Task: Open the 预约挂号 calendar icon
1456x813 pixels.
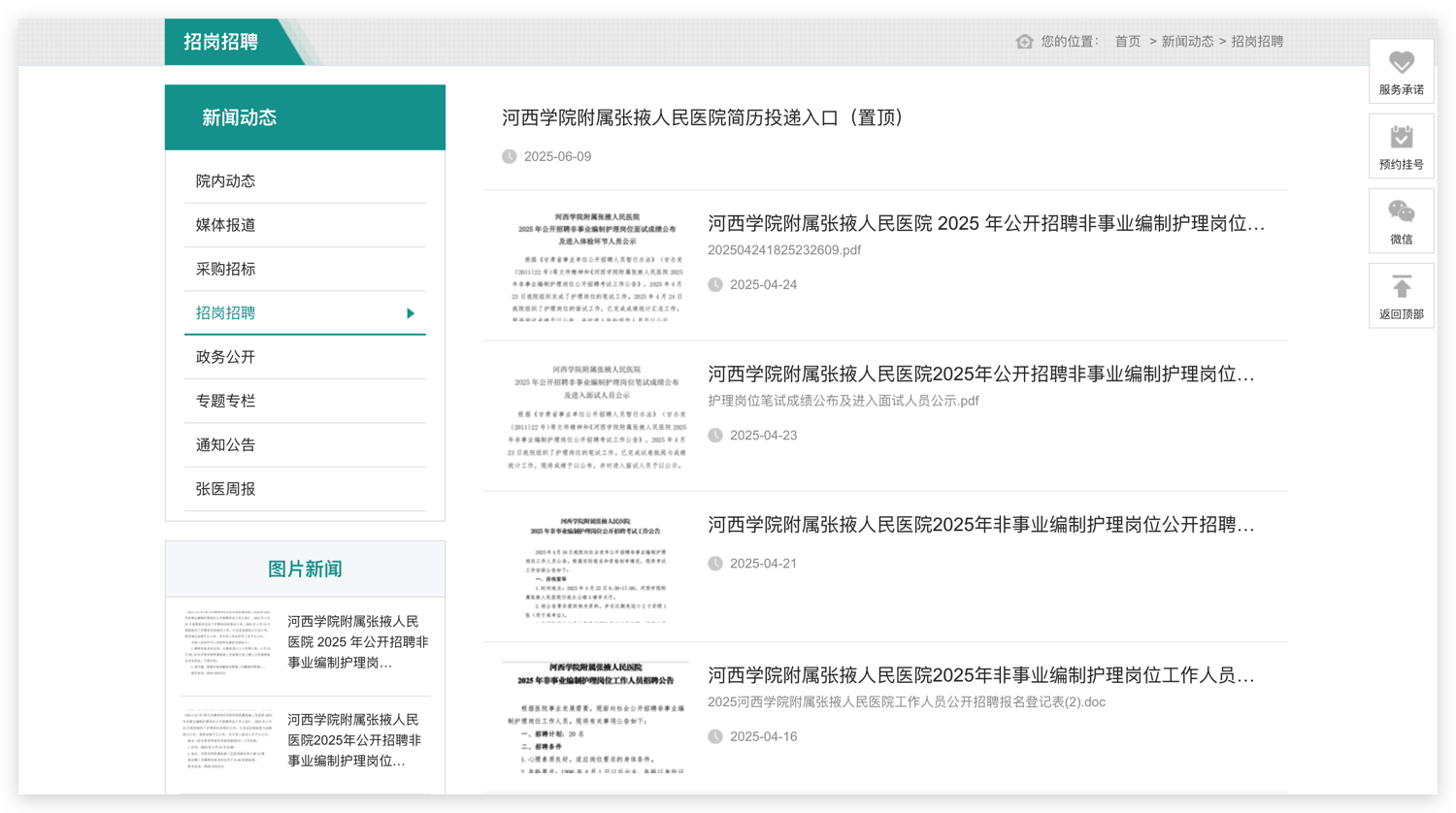Action: 1401,138
